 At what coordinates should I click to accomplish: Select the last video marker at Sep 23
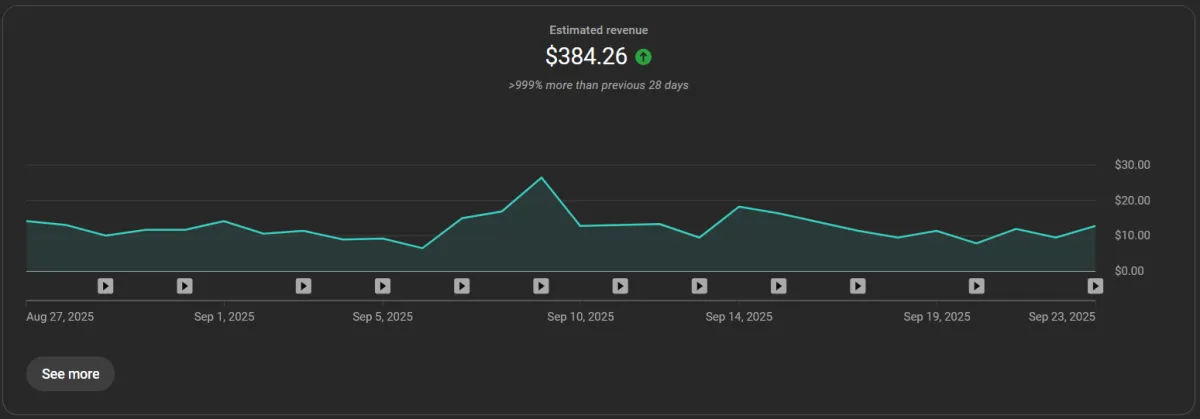pos(1095,286)
